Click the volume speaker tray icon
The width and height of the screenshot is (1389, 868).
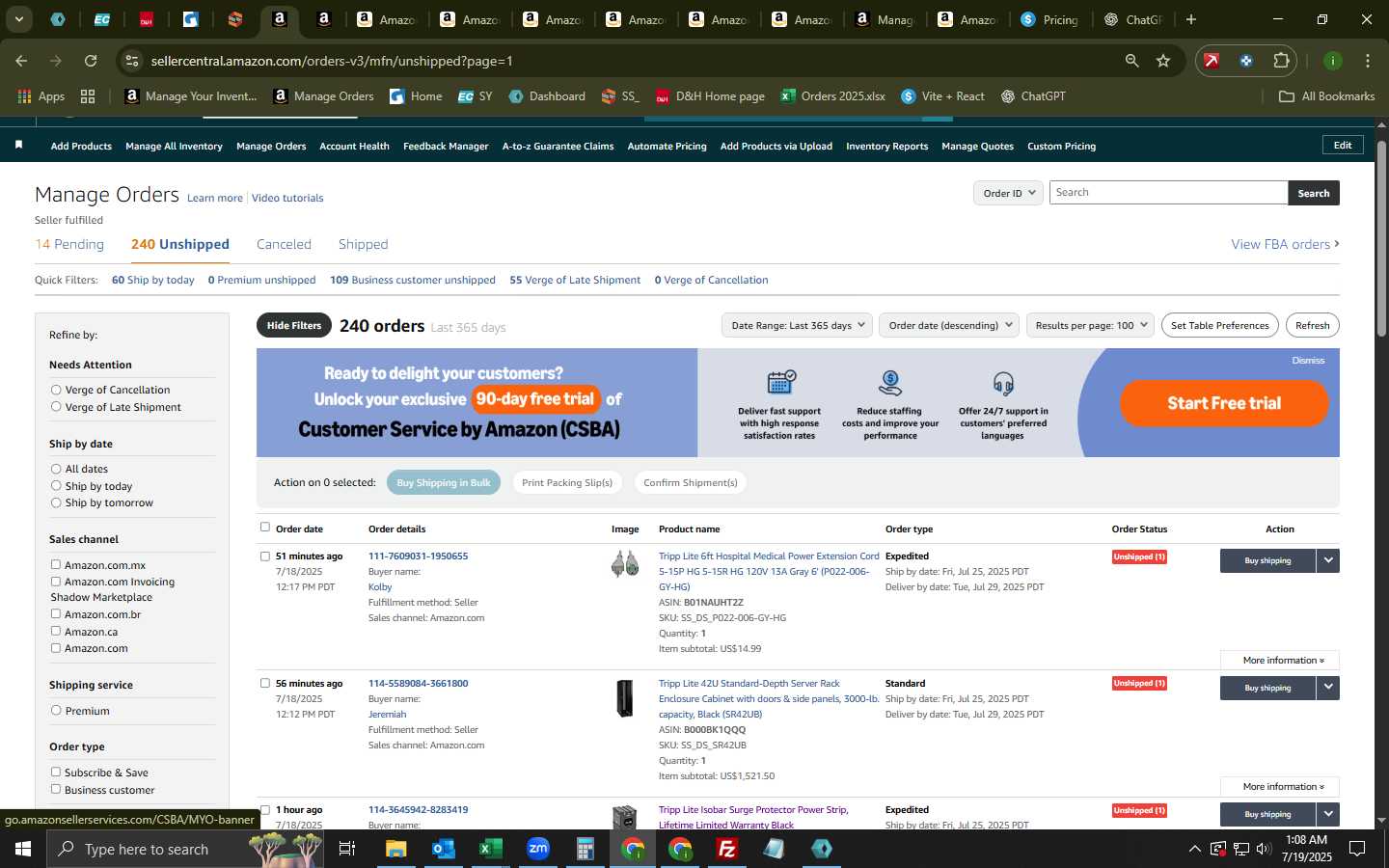tap(1264, 849)
